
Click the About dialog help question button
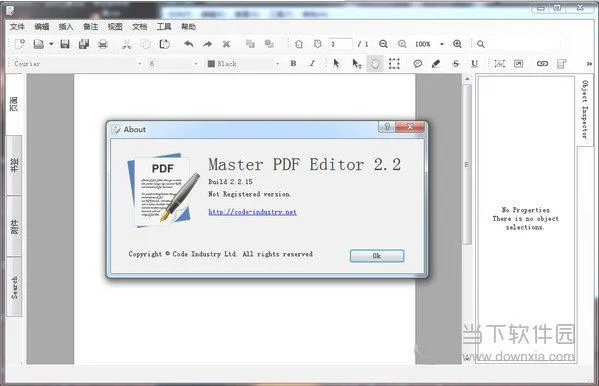point(387,127)
